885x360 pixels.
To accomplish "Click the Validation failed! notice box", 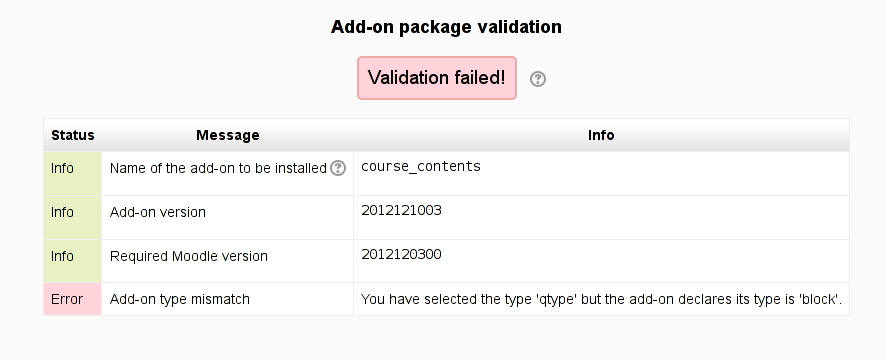I will (437, 78).
